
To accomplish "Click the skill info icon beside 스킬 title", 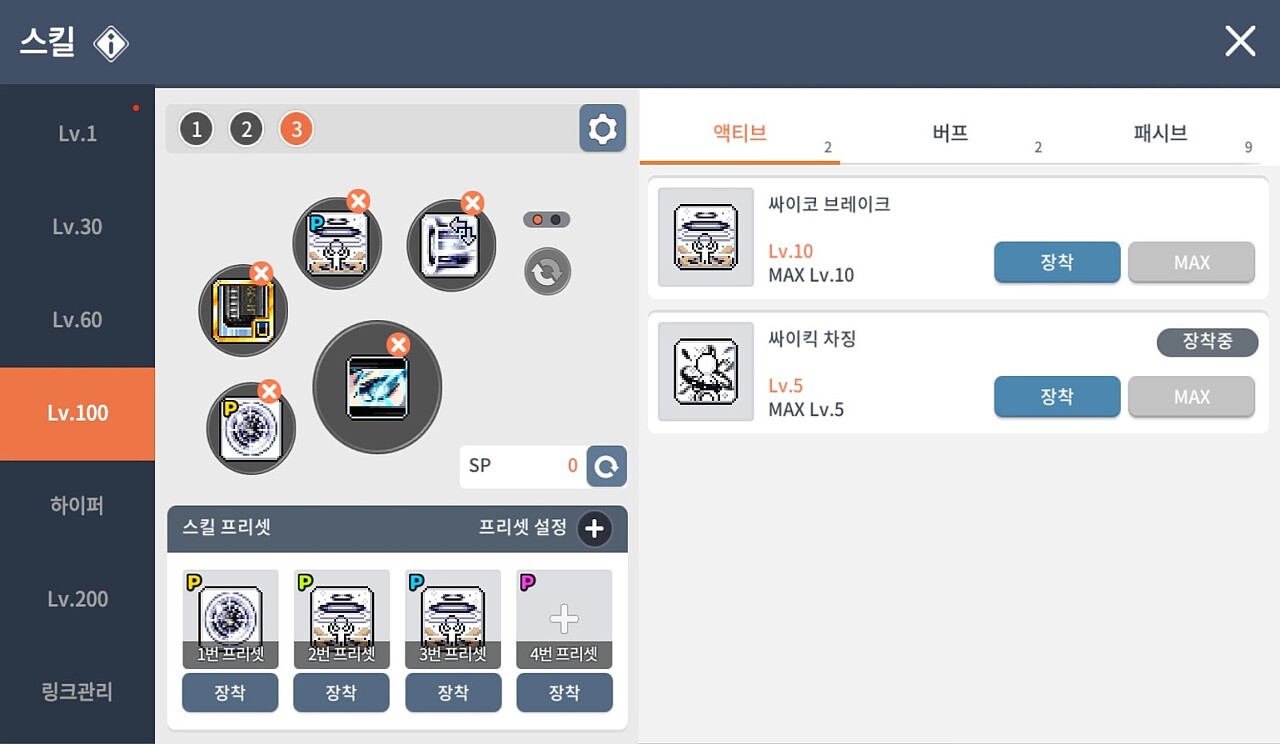I will pyautogui.click(x=111, y=43).
